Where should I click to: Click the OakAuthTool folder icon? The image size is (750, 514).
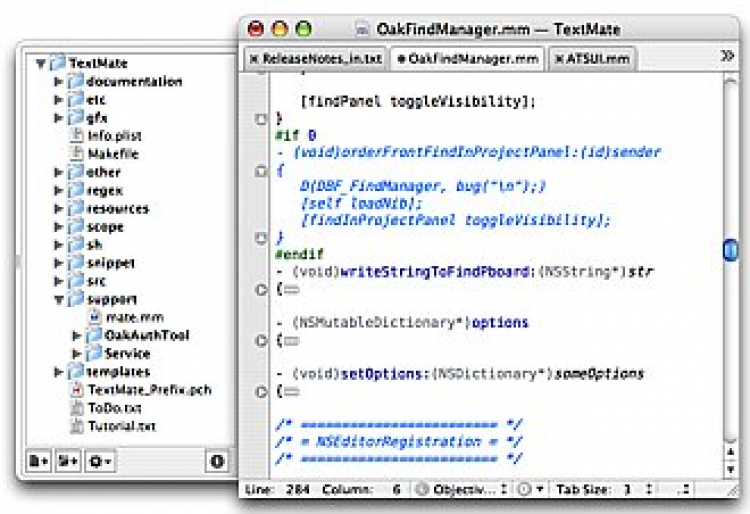point(94,336)
